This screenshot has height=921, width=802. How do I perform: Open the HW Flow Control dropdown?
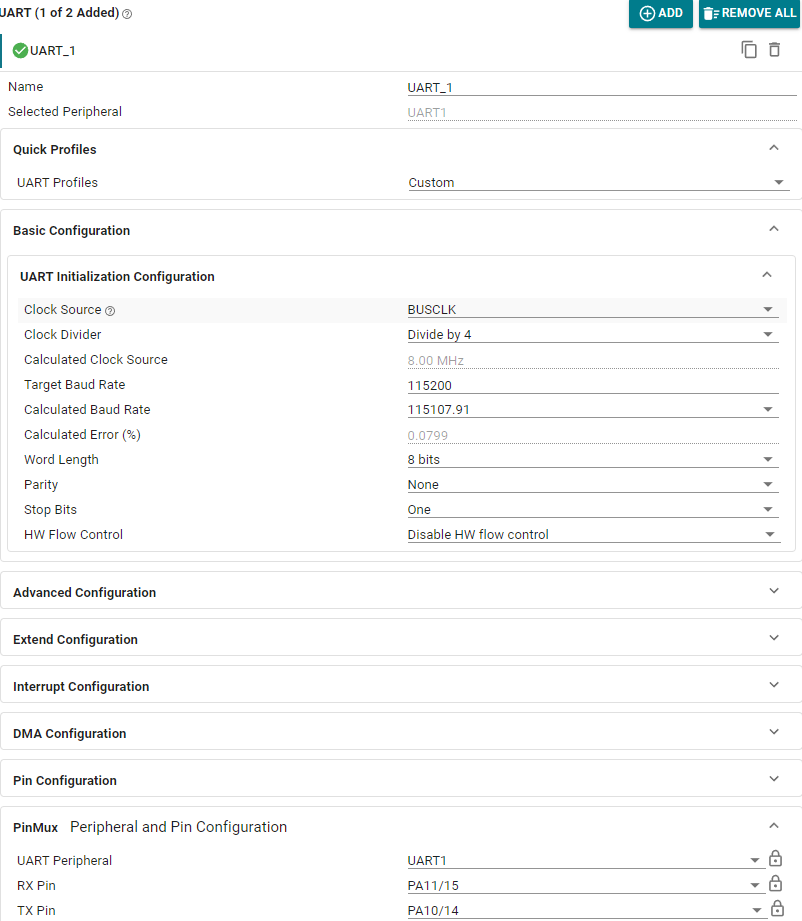click(x=591, y=535)
